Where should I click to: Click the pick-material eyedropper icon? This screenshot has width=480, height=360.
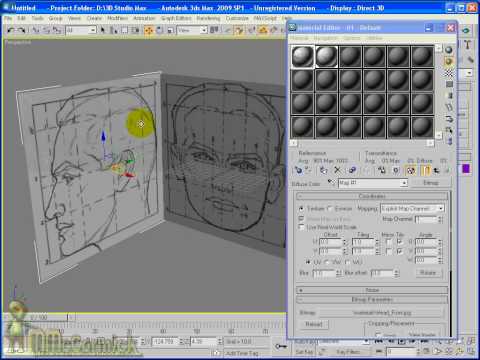[331, 182]
